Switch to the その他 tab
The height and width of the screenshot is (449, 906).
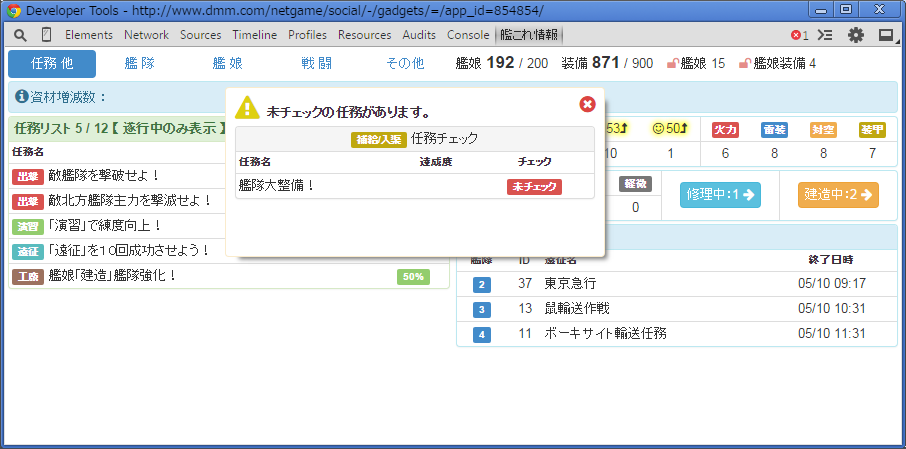[x=405, y=64]
